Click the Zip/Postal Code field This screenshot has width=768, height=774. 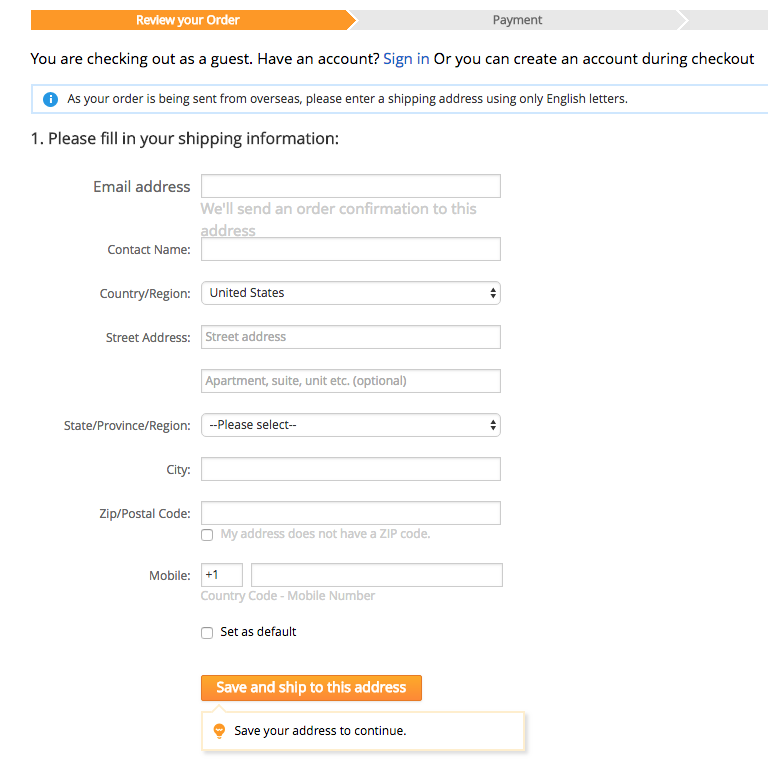(x=351, y=513)
